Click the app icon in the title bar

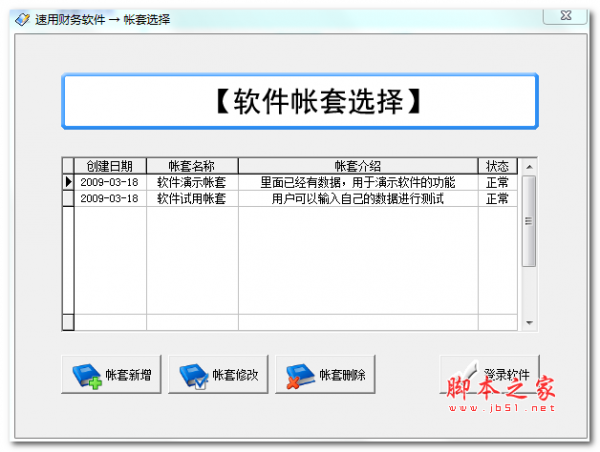tap(22, 19)
